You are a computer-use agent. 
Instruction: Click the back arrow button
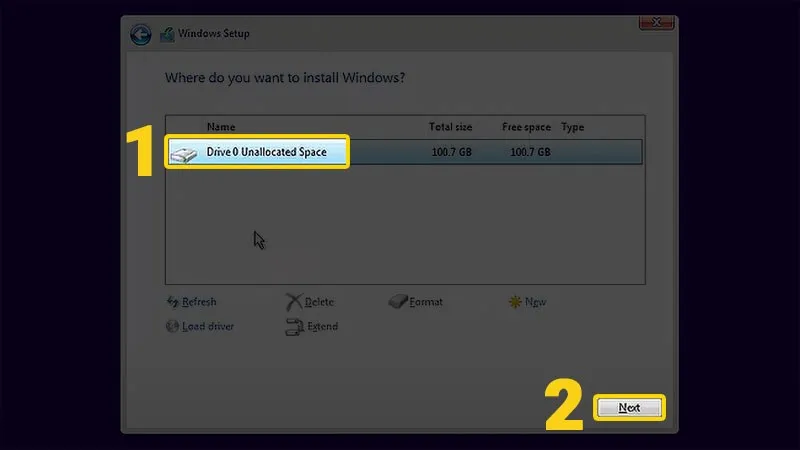tap(141, 34)
